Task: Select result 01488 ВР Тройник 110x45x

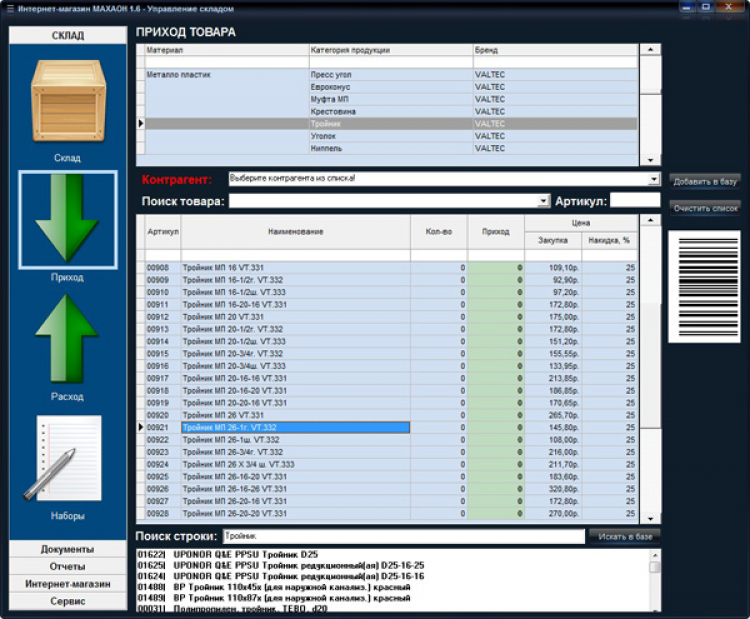Action: pyautogui.click(x=274, y=587)
